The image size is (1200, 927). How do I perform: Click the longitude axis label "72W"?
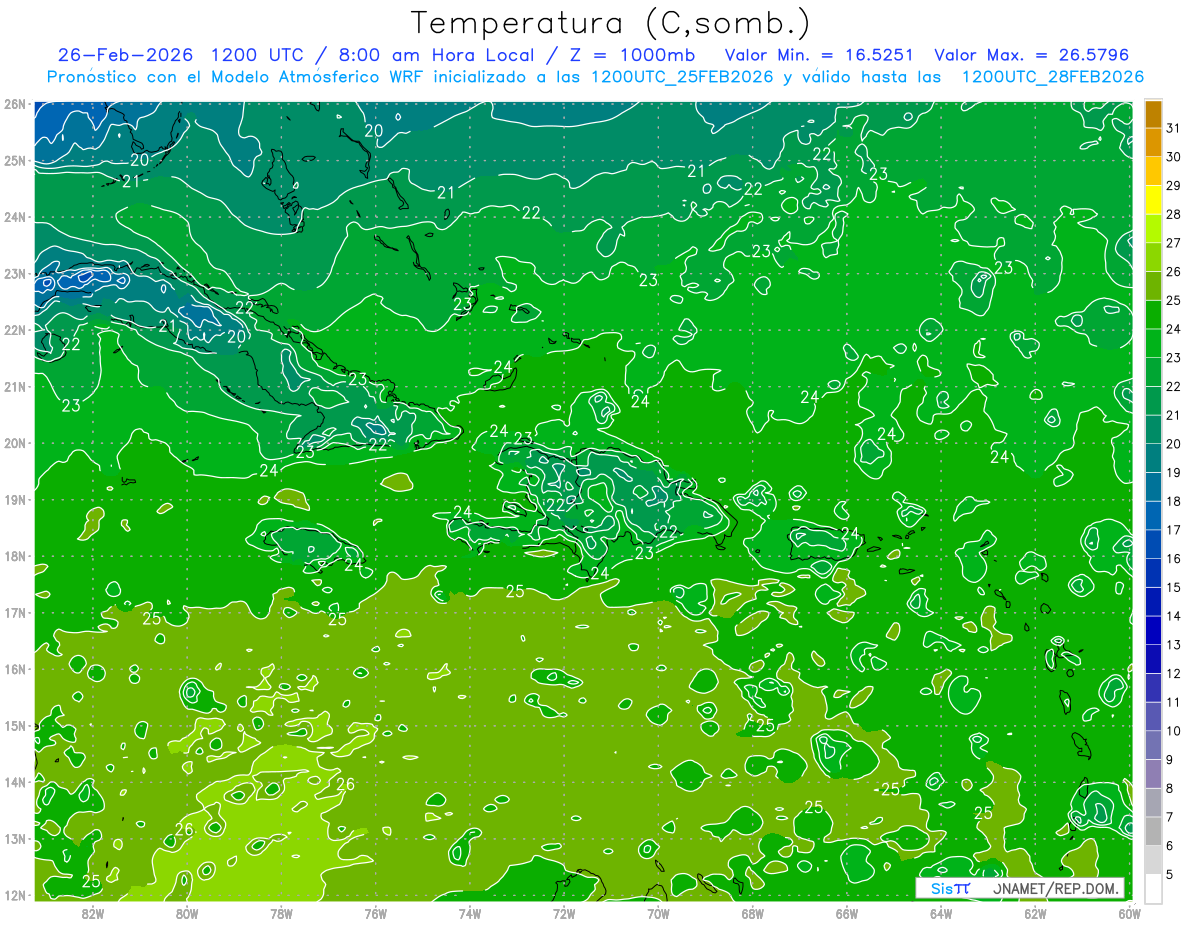click(564, 913)
